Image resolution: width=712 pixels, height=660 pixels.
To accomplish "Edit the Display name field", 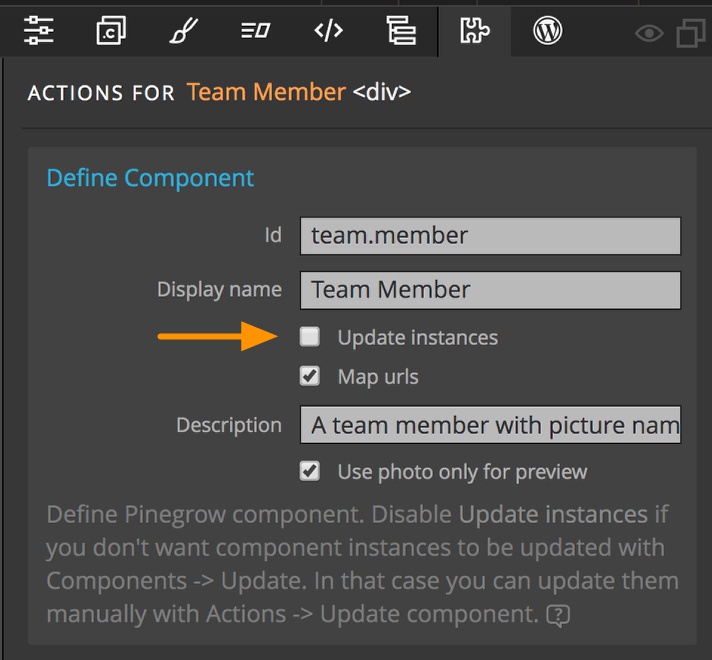I will [490, 290].
